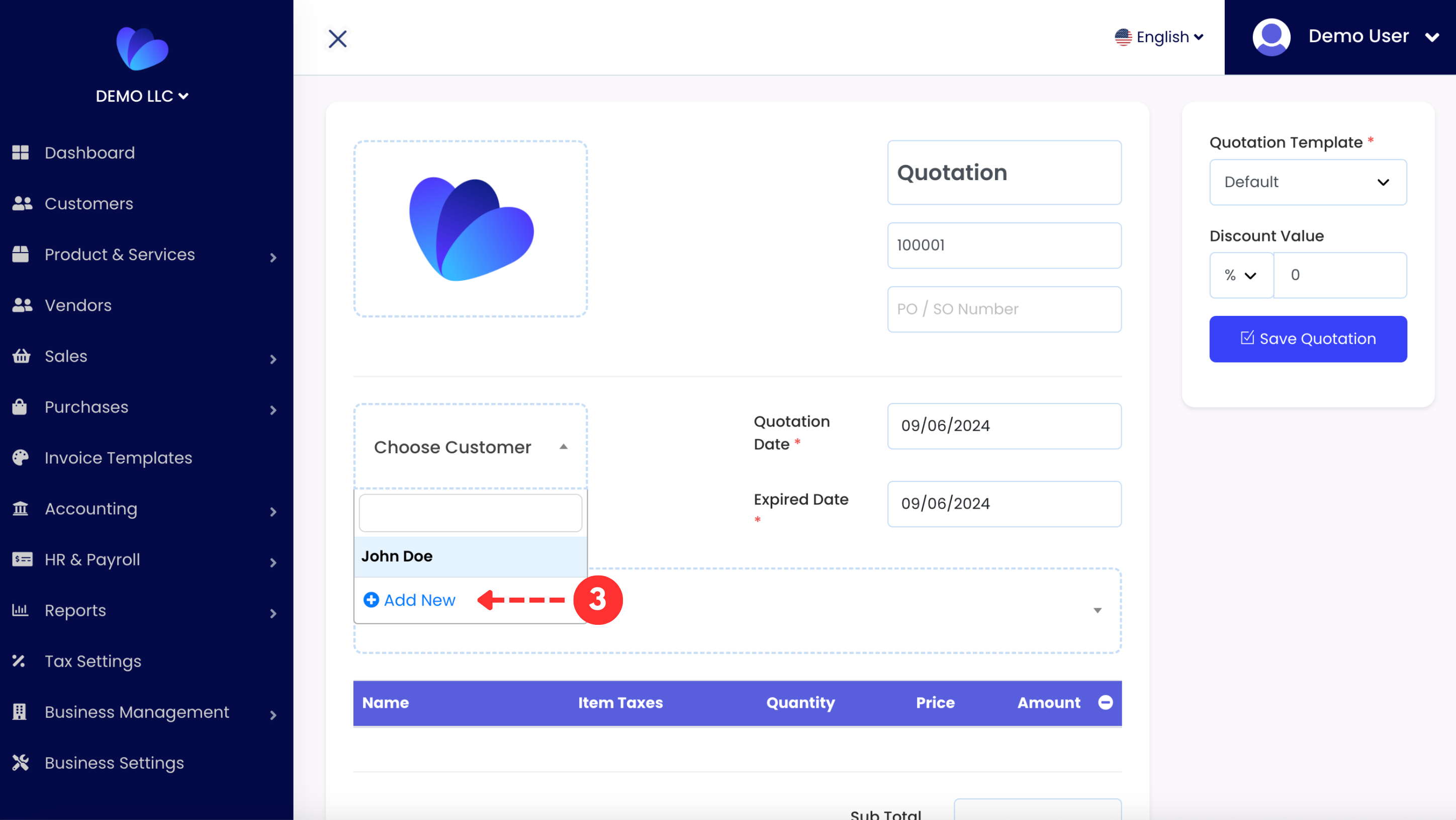Screen dimensions: 1456x820
Task: Close the sidebar with the X icon
Action: click(337, 38)
